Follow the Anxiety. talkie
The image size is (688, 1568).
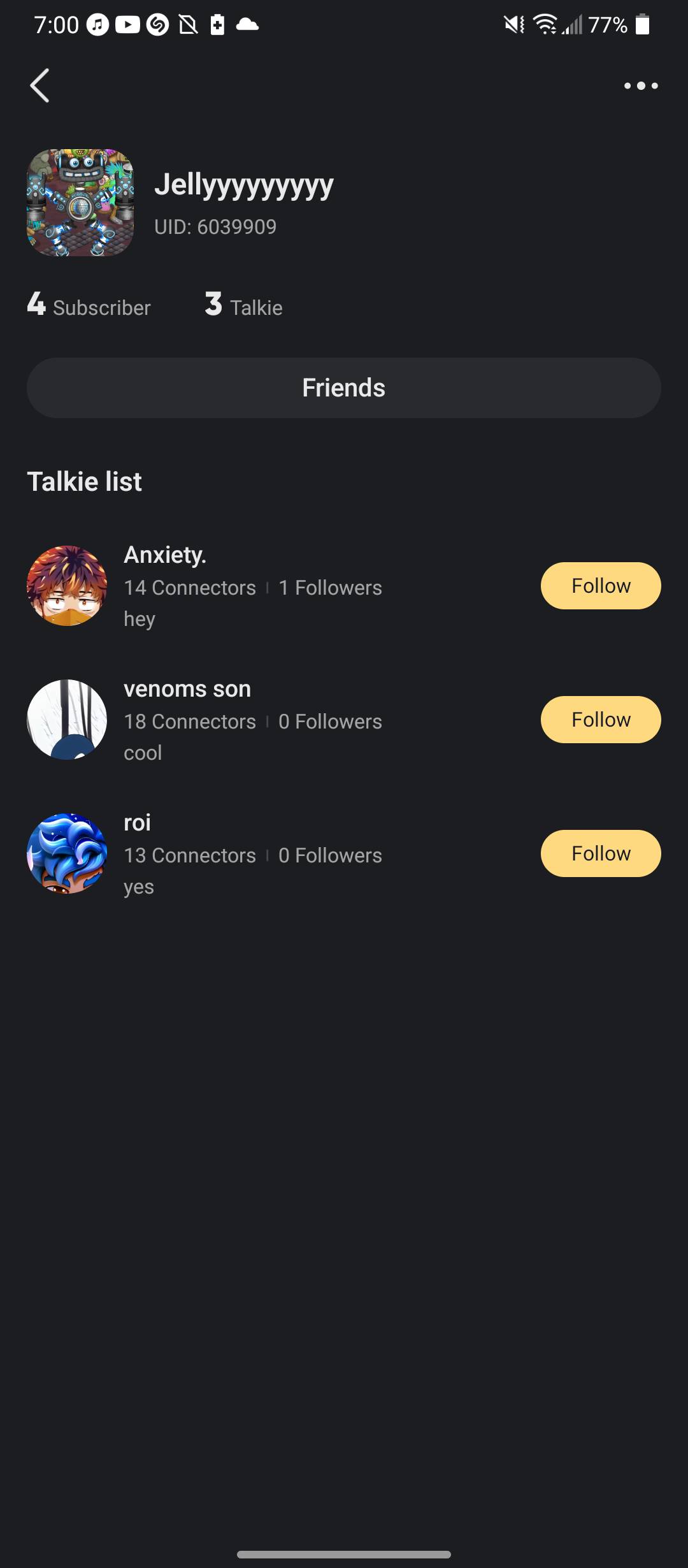pos(600,586)
